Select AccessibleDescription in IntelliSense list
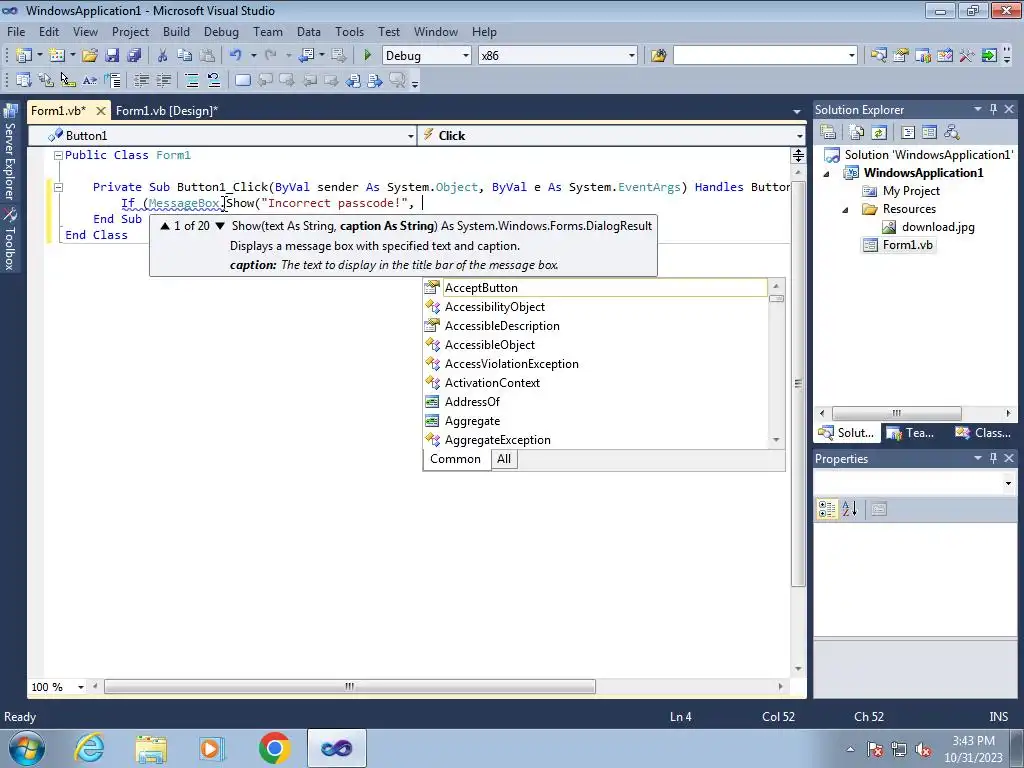Screen dimensions: 1024x768 coord(502,326)
